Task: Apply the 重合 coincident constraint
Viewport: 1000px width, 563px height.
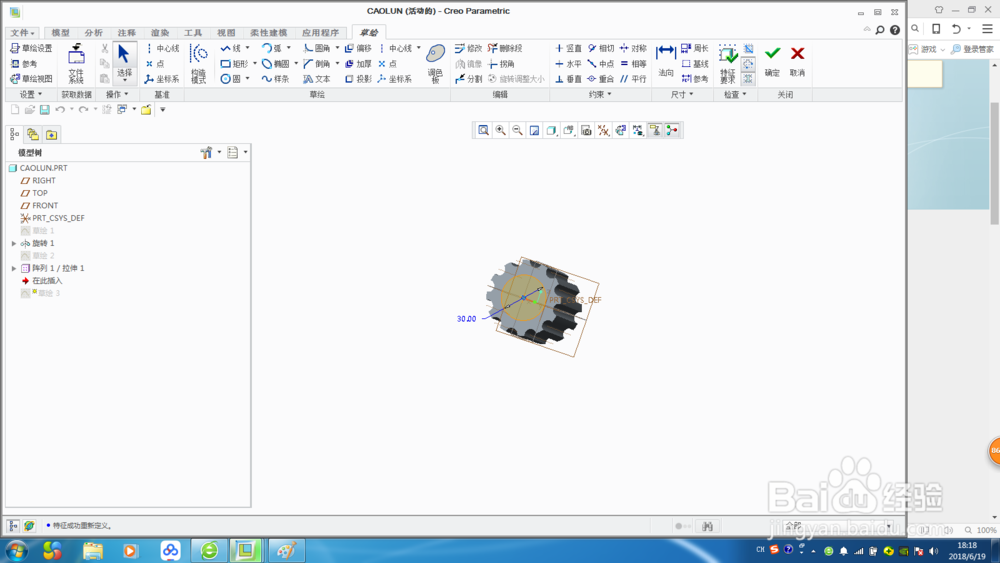Action: [601, 79]
